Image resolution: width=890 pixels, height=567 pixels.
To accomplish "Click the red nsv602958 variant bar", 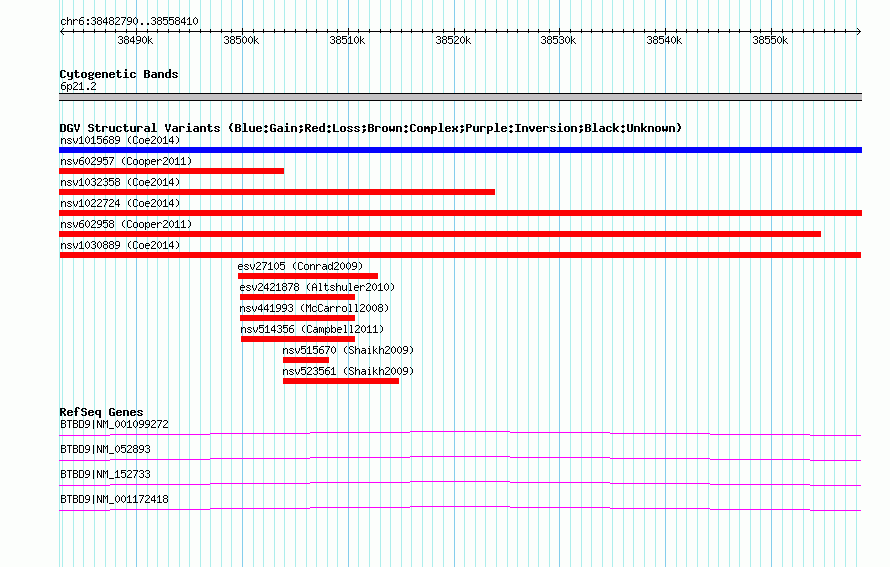I will coord(440,234).
